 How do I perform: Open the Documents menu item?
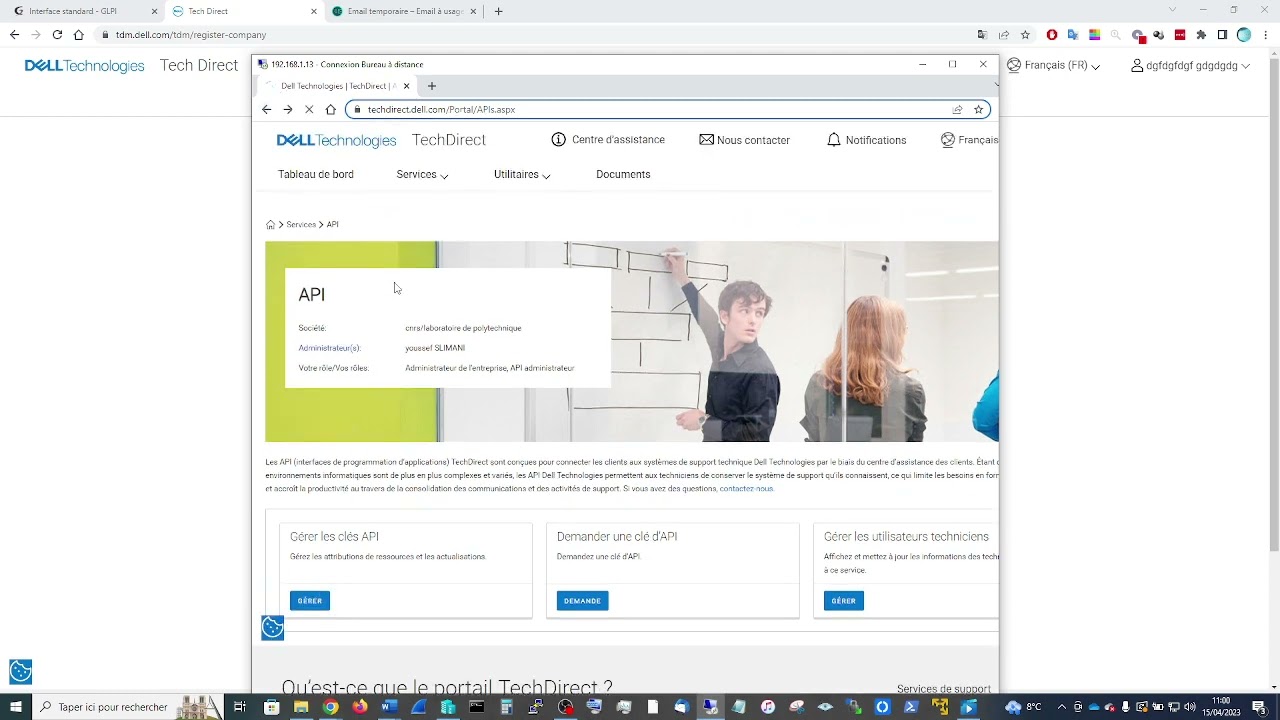point(623,174)
